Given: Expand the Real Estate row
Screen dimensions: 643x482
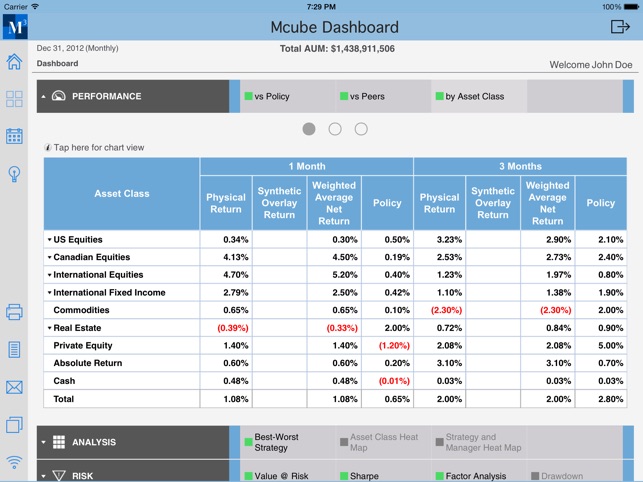Looking at the screenshot, I should pyautogui.click(x=49, y=328).
